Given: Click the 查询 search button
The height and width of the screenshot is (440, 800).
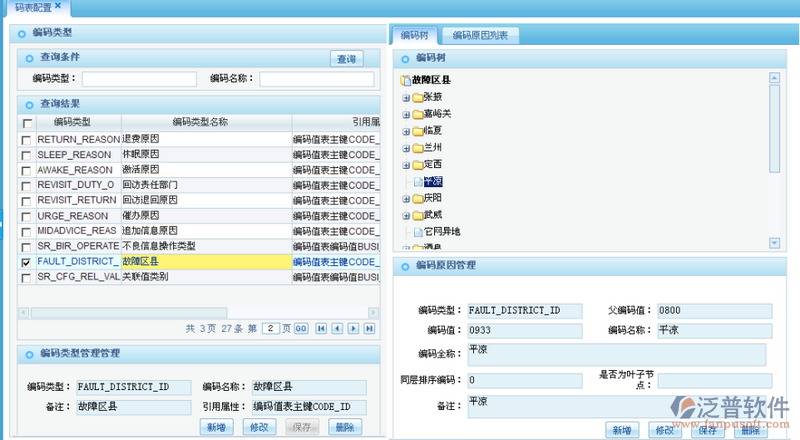Looking at the screenshot, I should pos(346,59).
